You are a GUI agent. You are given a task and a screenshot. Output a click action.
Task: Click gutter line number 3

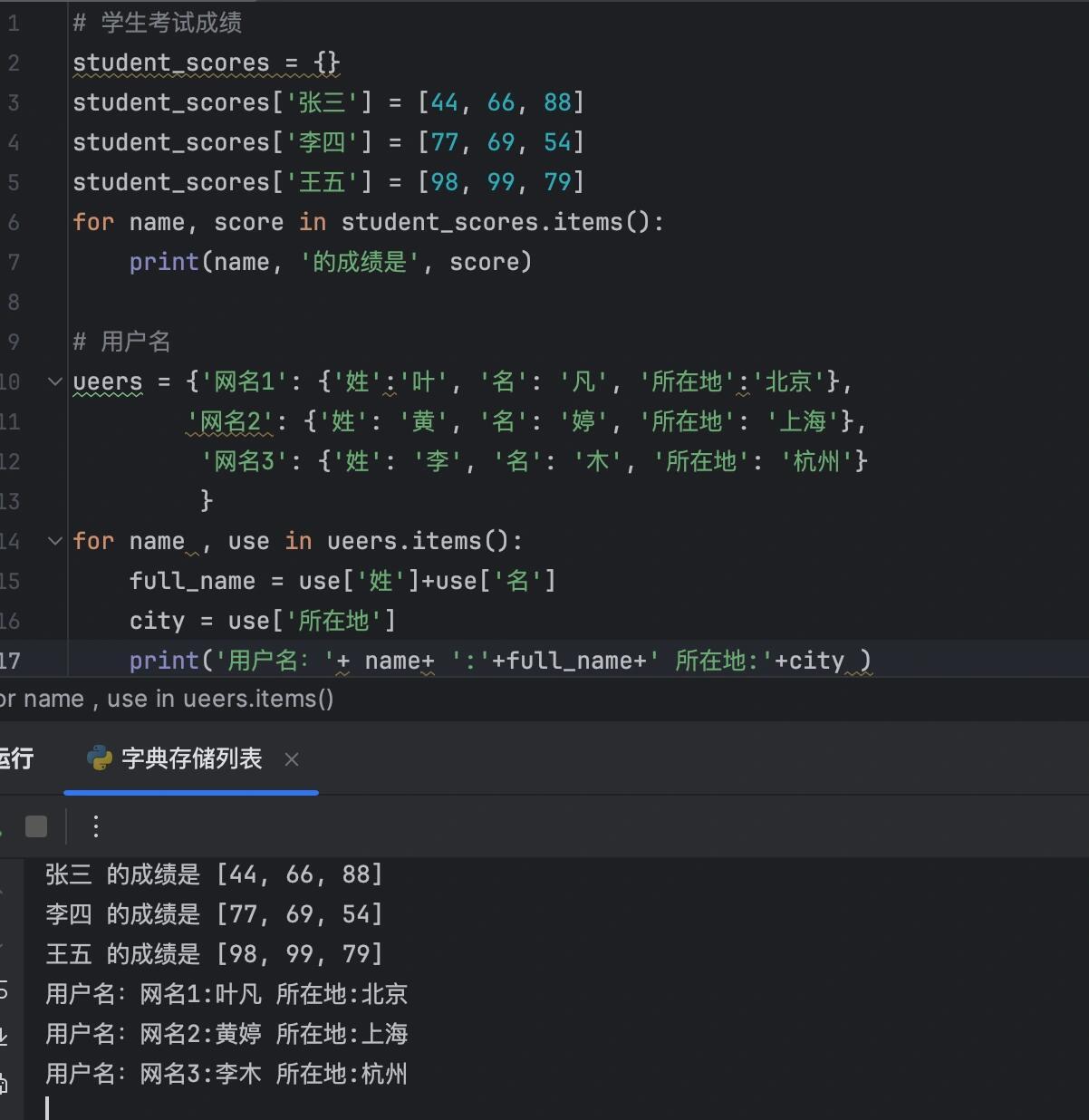(x=13, y=102)
